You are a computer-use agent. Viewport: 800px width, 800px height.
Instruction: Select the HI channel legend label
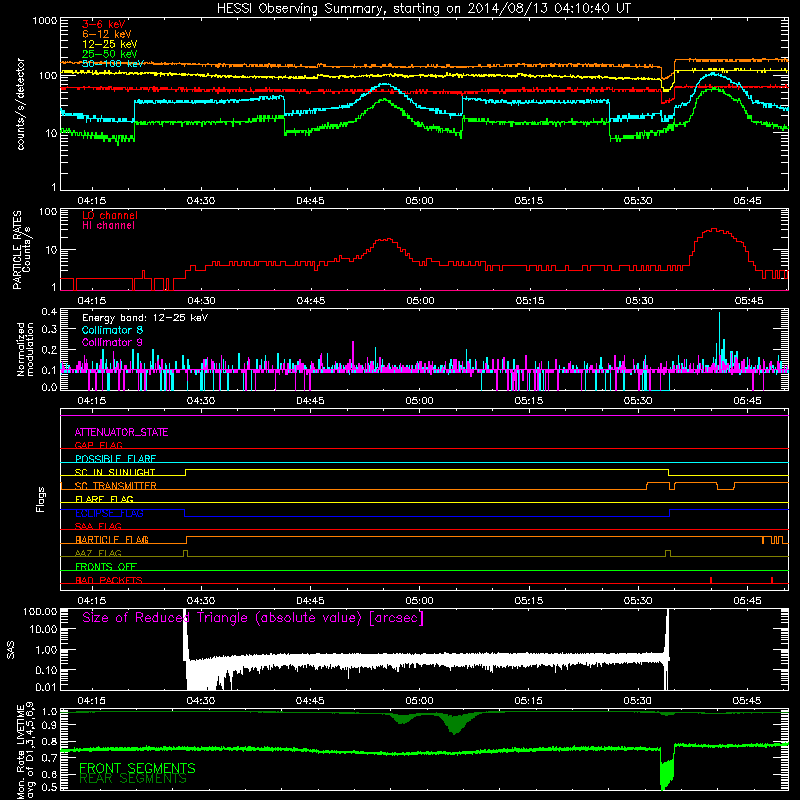108,226
